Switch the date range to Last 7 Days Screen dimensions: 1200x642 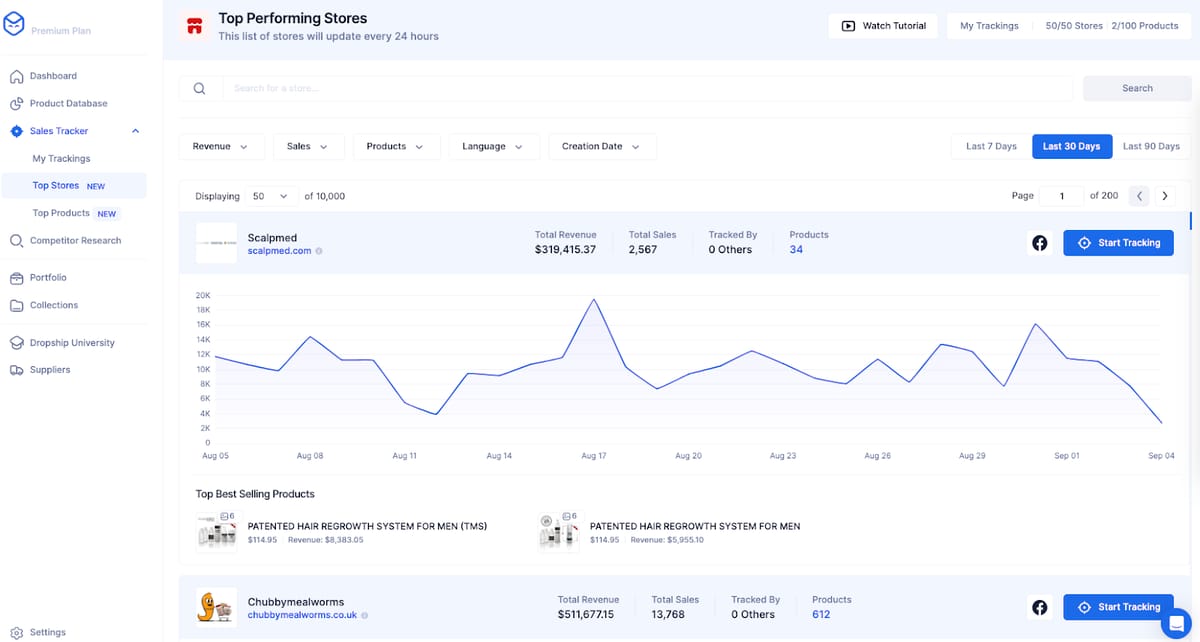991,147
